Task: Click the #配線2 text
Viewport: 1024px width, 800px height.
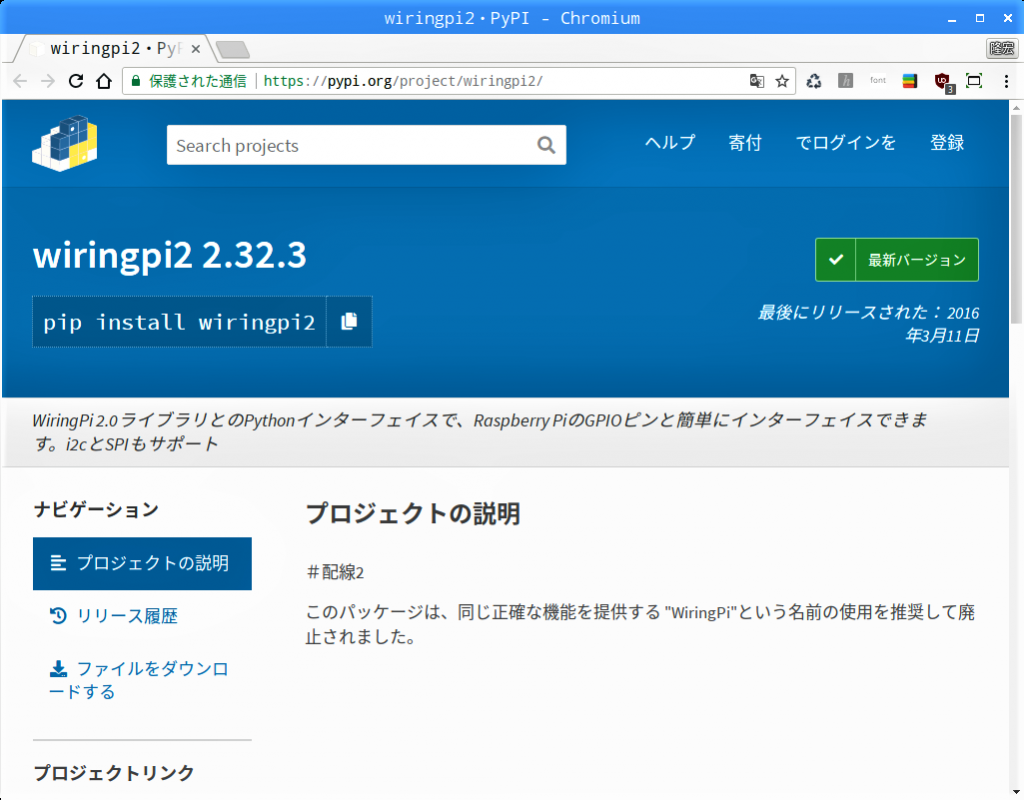Action: pyautogui.click(x=335, y=573)
